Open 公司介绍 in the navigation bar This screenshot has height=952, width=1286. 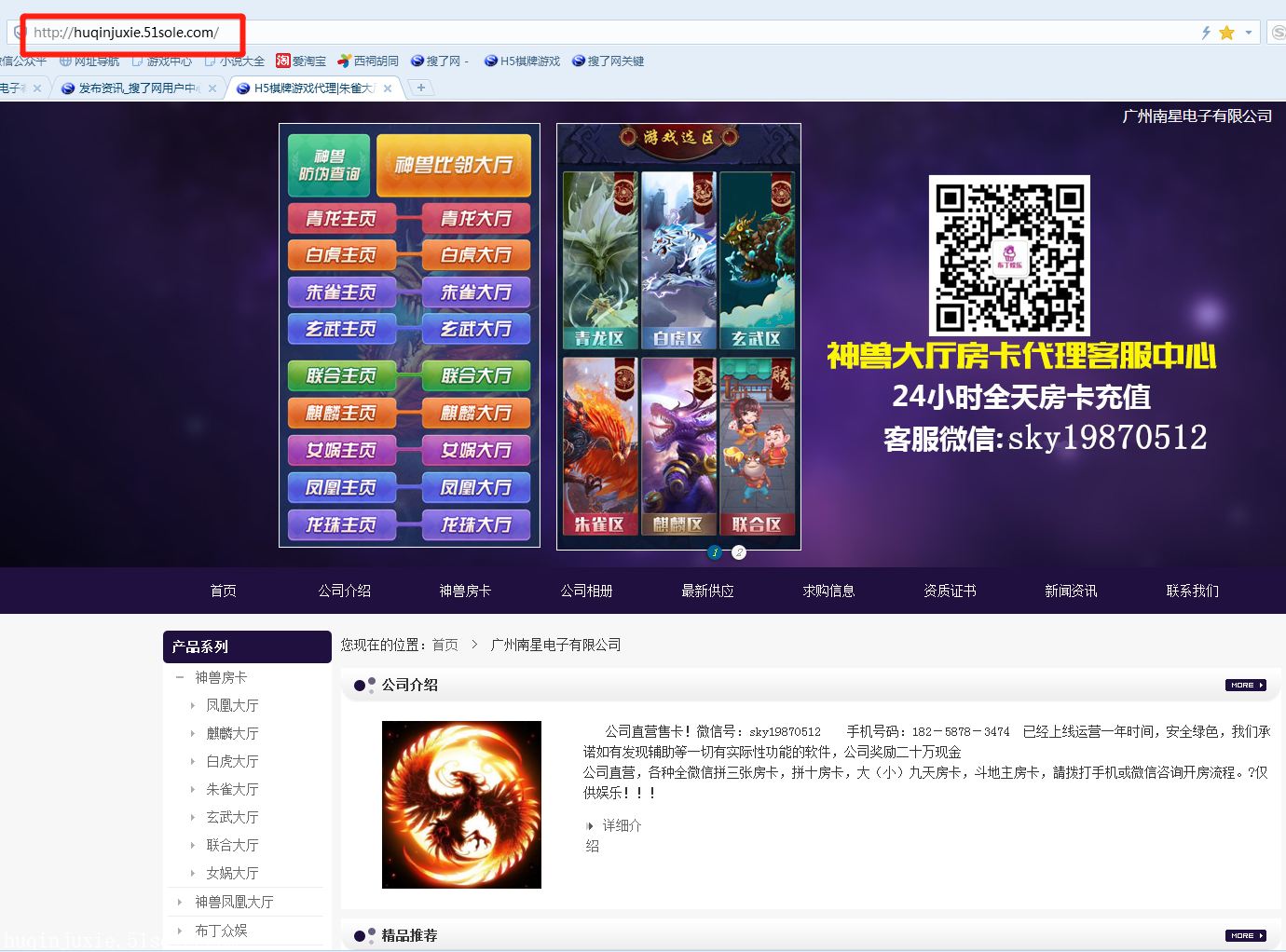[x=345, y=591]
